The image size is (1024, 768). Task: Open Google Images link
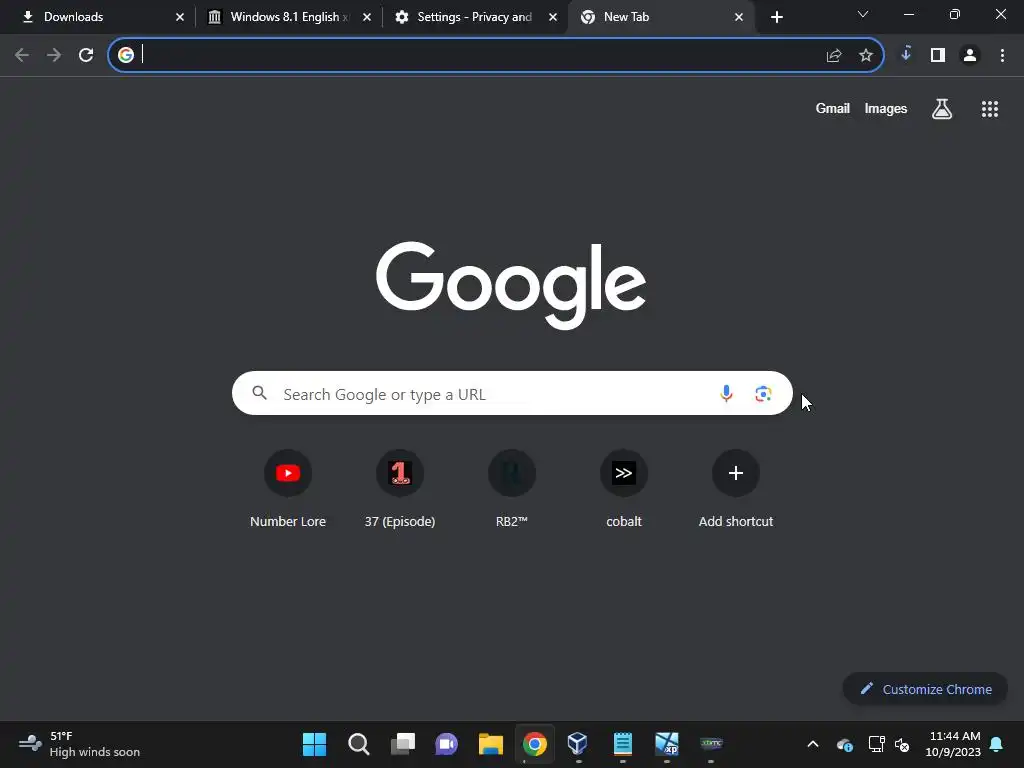coord(886,108)
